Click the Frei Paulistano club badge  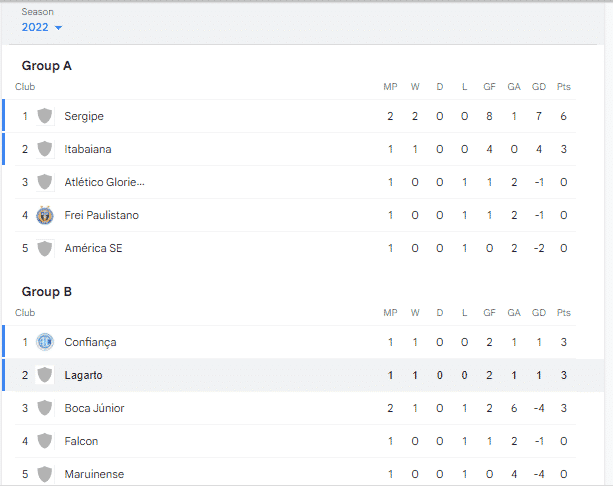[45, 215]
